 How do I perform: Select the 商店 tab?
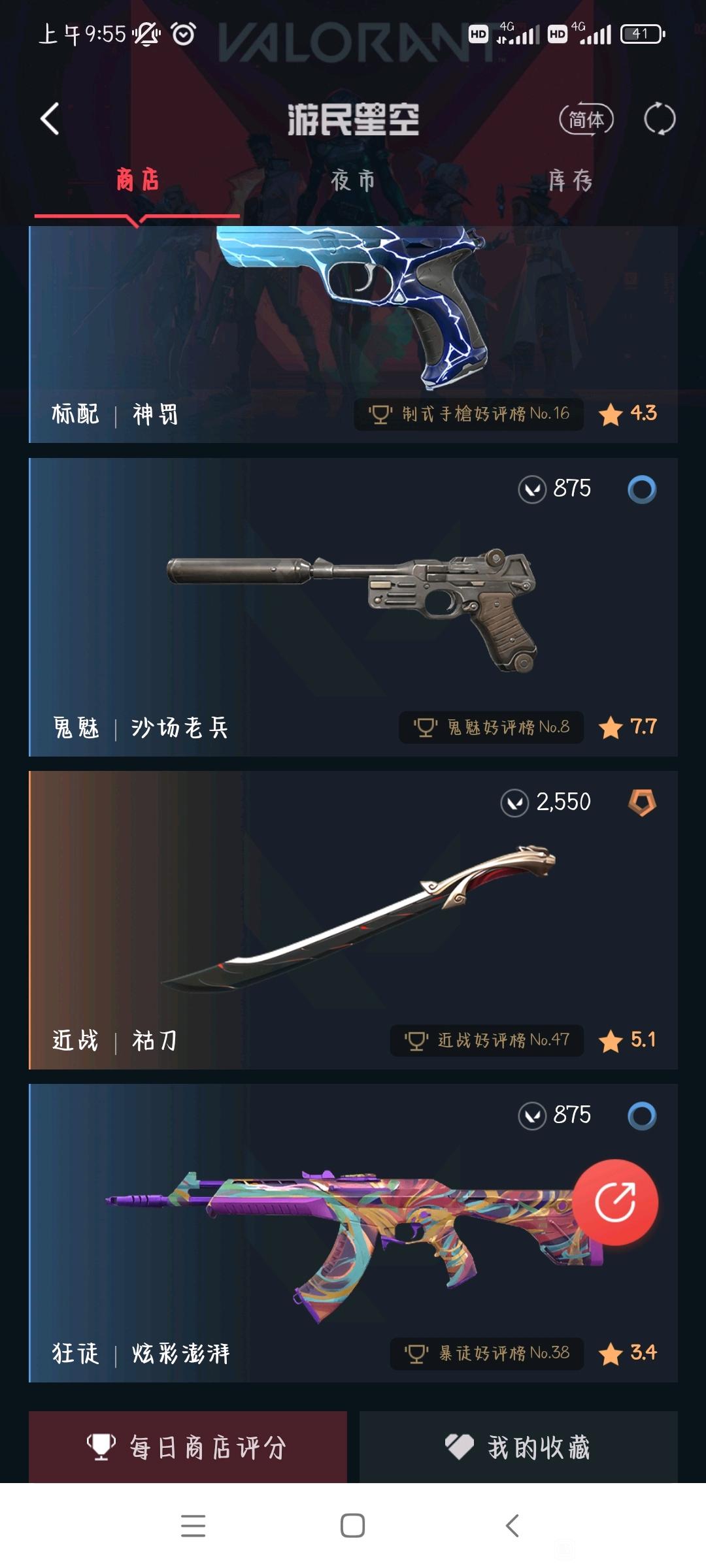[137, 180]
